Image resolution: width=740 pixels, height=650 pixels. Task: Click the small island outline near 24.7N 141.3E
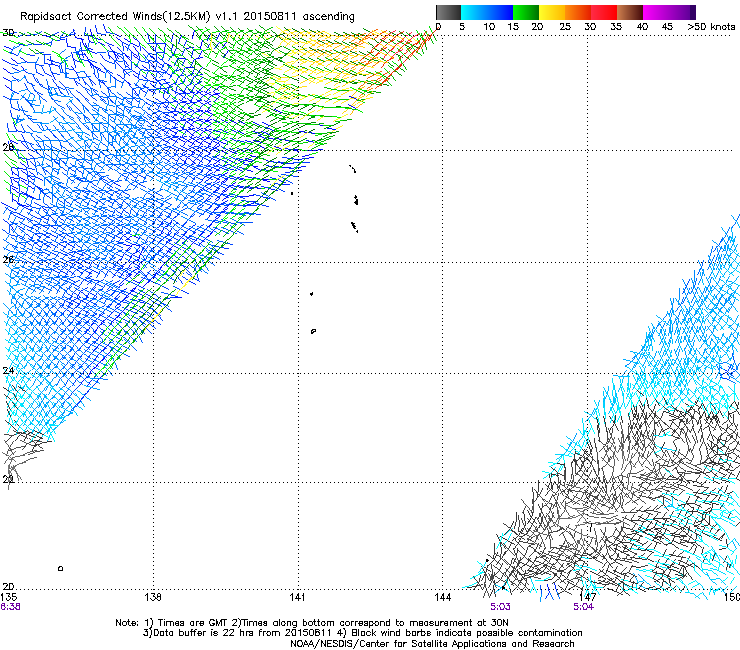pos(313,331)
